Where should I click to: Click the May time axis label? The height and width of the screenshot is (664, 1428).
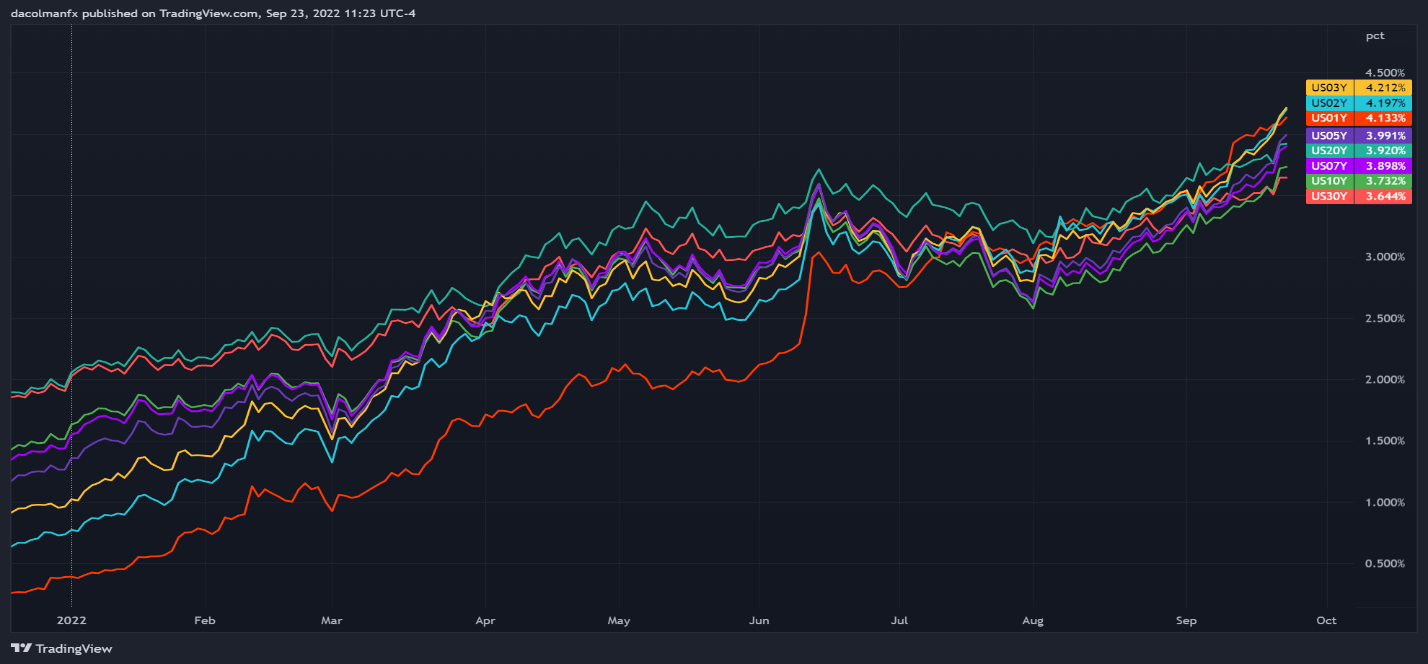[619, 621]
